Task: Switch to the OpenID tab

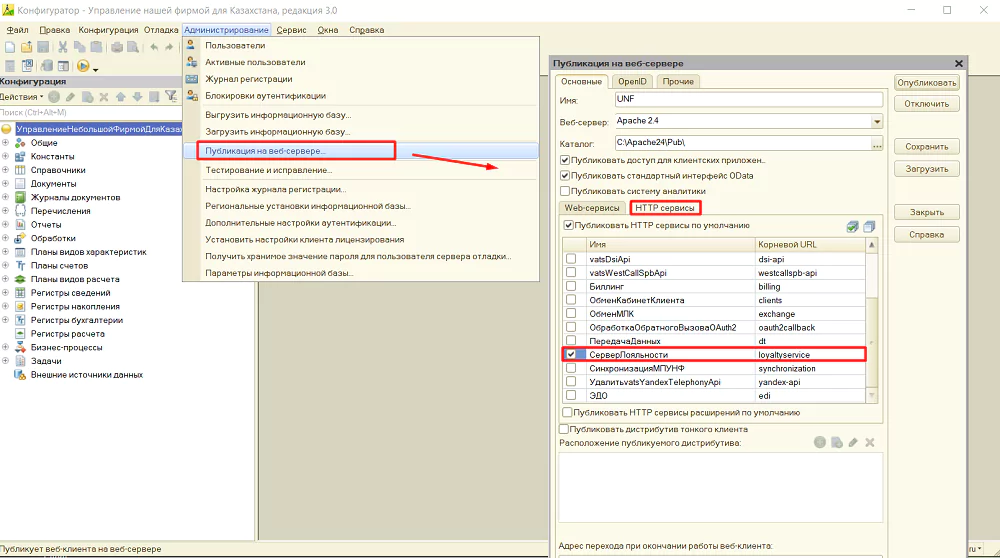Action: 632,82
